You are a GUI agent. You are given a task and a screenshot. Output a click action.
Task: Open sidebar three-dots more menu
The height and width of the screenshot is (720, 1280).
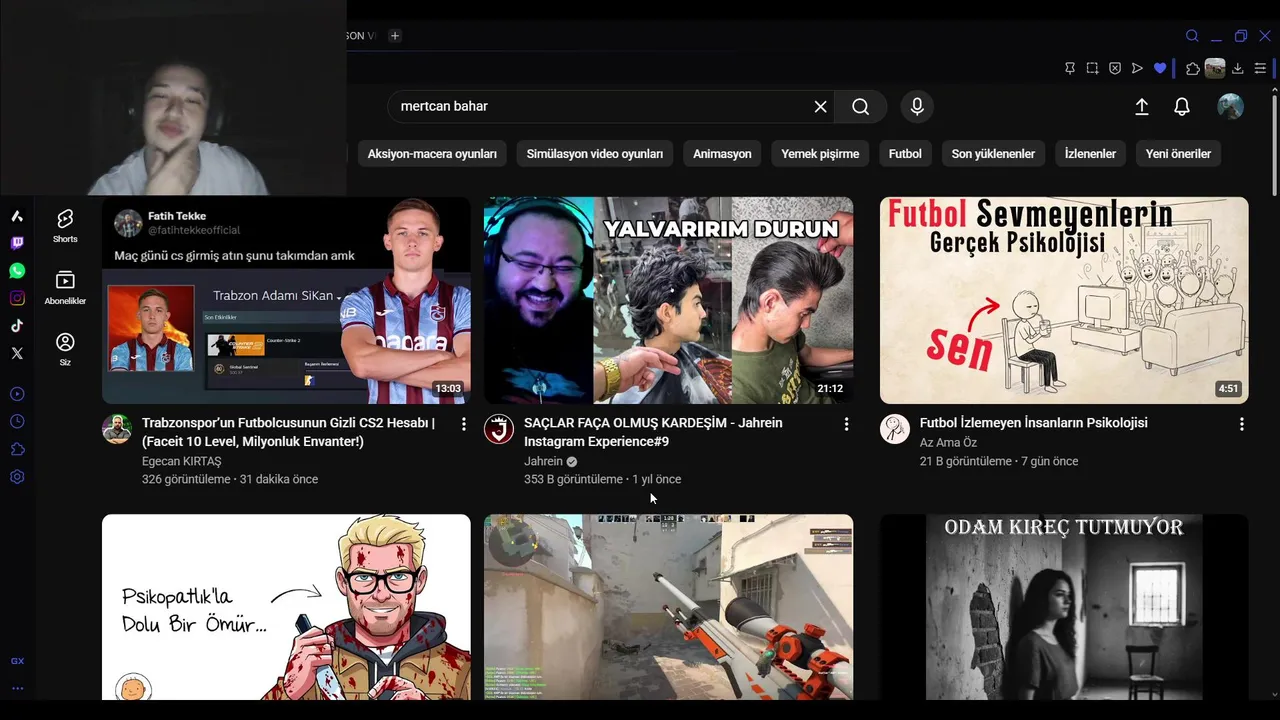17,689
